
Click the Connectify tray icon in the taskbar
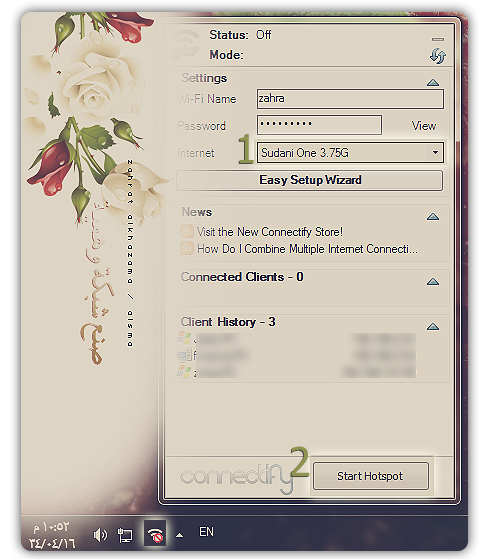[155, 533]
